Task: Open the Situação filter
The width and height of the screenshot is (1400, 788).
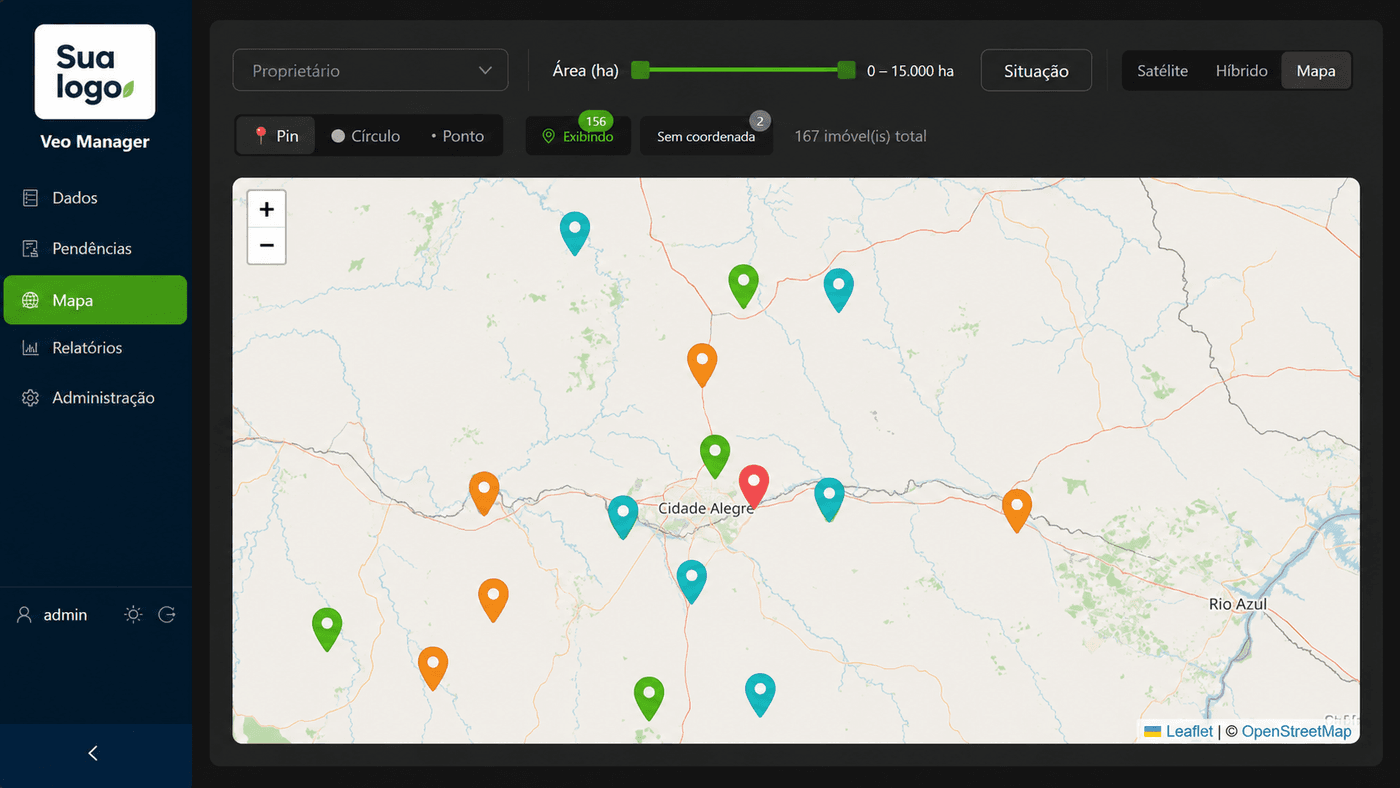Action: pyautogui.click(x=1036, y=71)
